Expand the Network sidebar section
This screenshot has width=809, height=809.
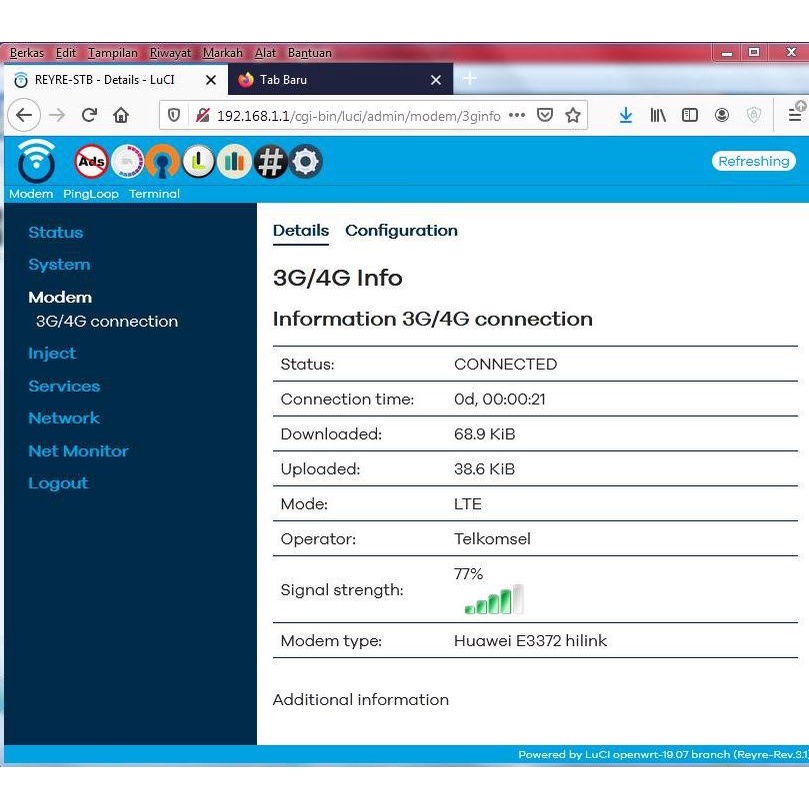click(64, 418)
